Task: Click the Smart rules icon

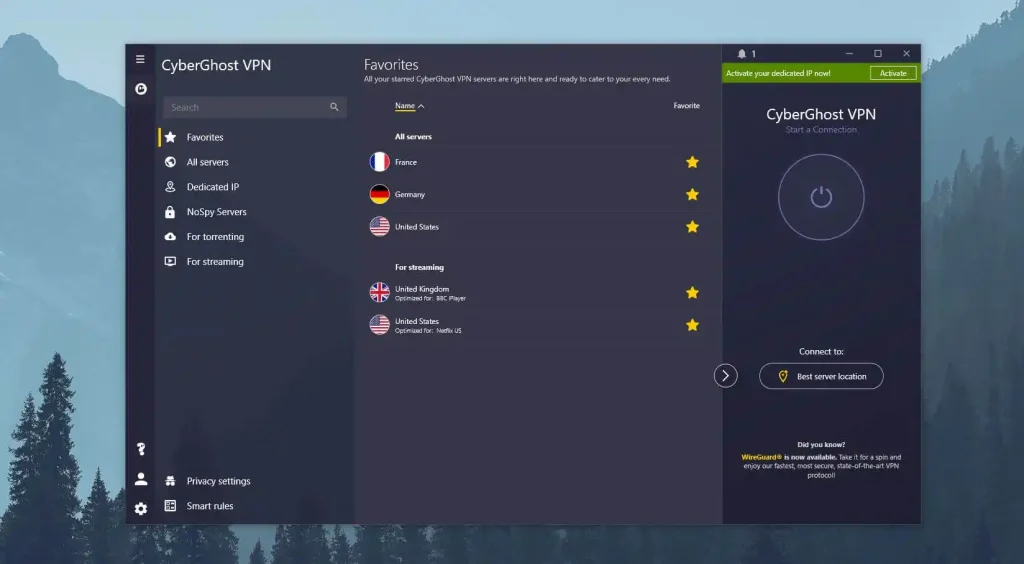Action: click(x=170, y=506)
